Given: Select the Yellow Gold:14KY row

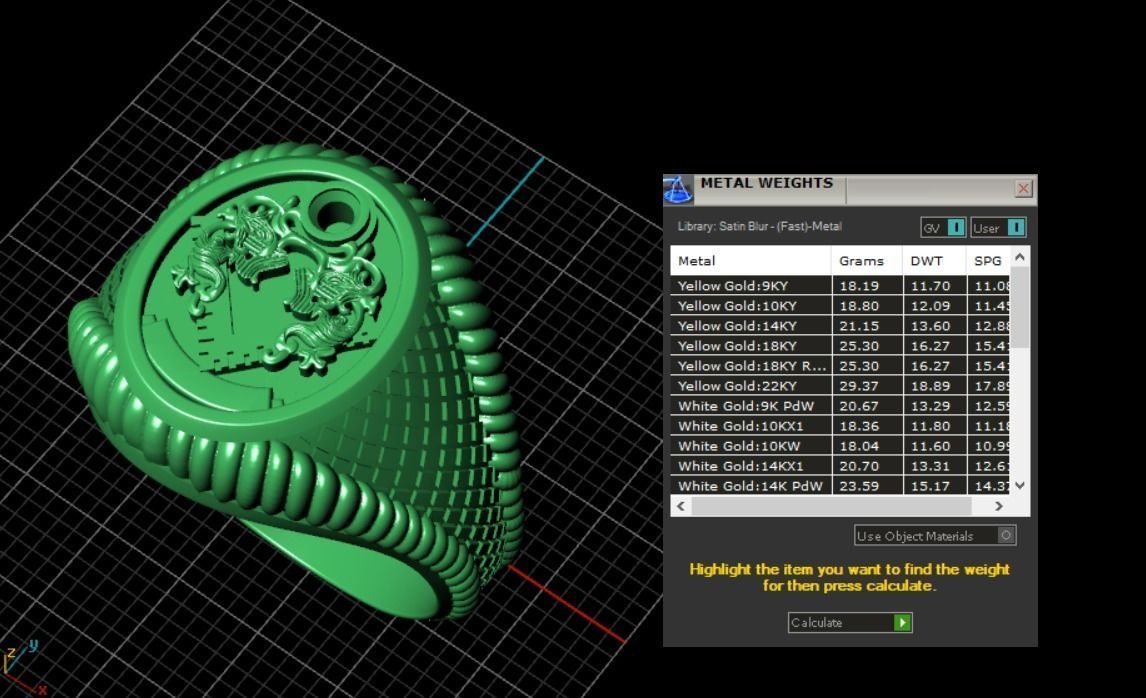Looking at the screenshot, I should click(x=840, y=326).
